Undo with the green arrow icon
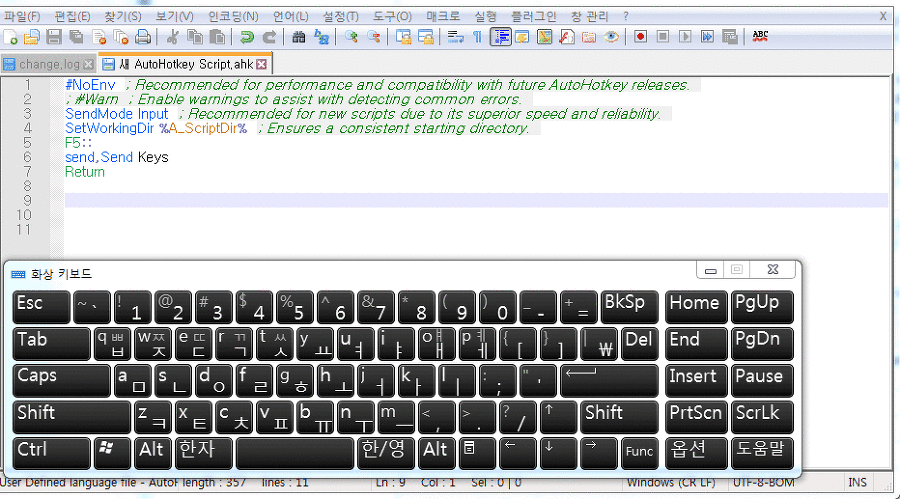 tap(247, 37)
